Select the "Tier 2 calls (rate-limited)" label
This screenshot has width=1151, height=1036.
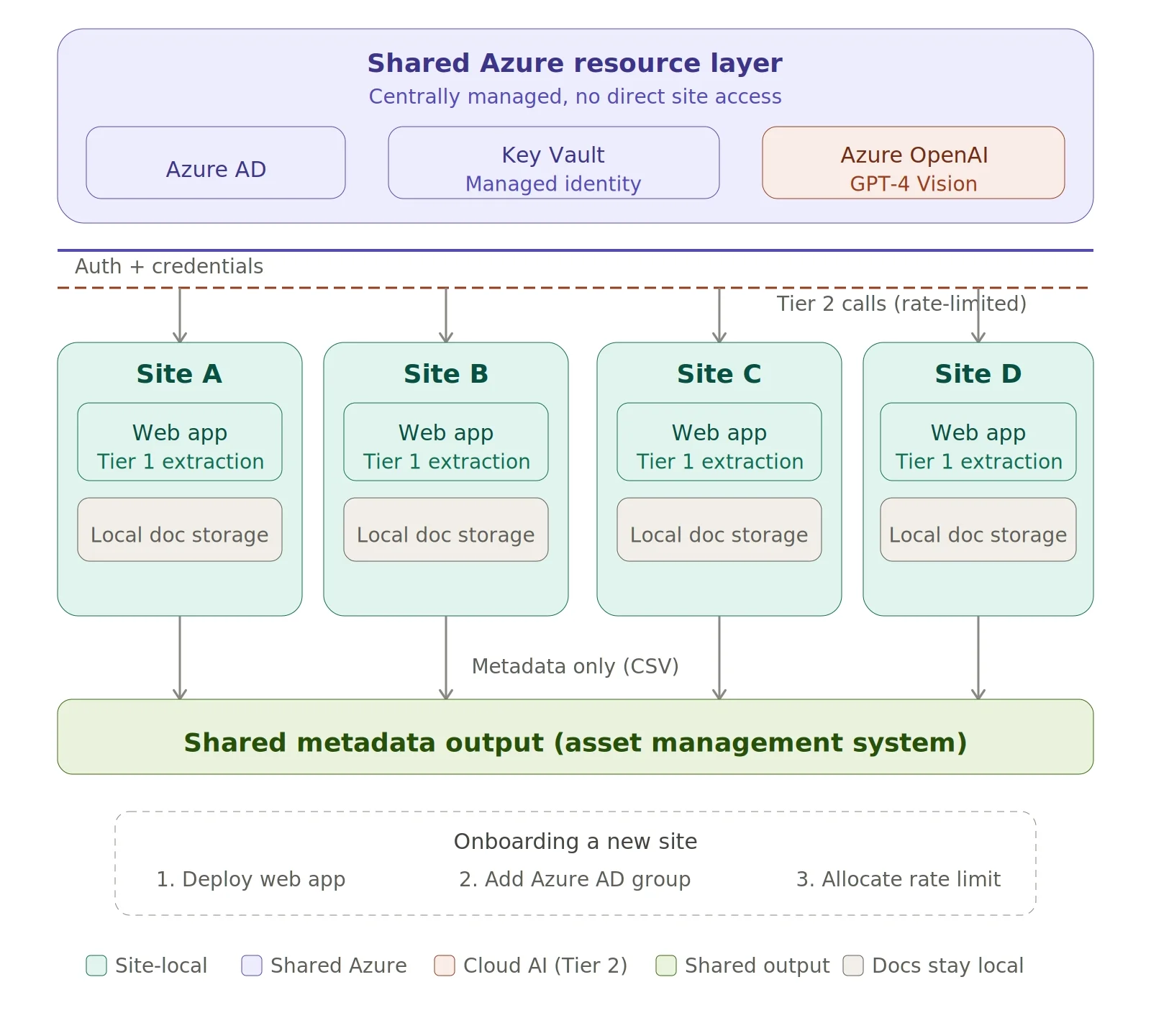point(901,304)
